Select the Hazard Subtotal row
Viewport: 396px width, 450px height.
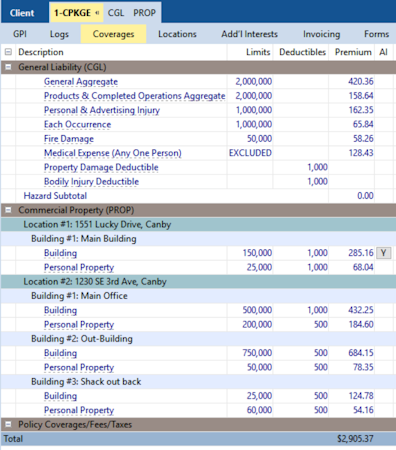tap(198, 196)
